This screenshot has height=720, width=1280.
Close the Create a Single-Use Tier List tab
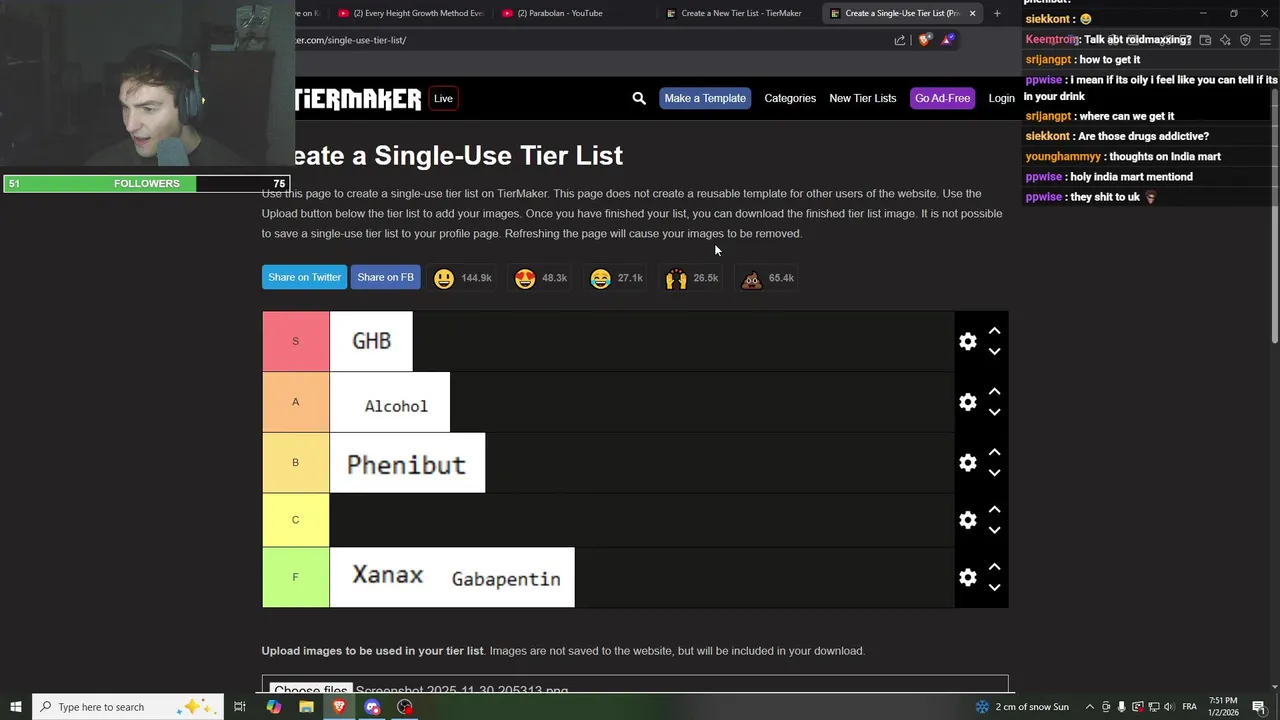click(x=972, y=13)
